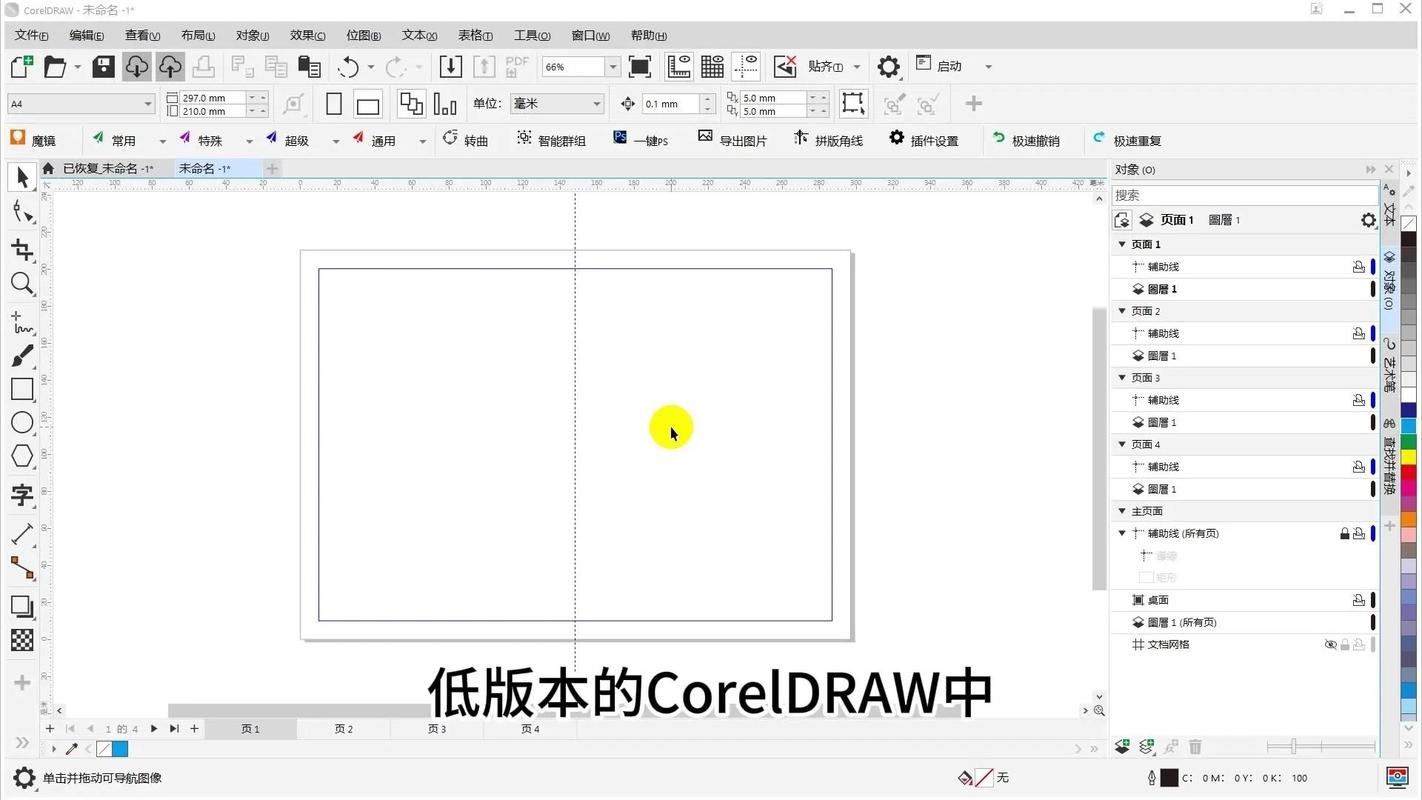The height and width of the screenshot is (800, 1422).
Task: Click the 拼版角线 button
Action: 830,140
